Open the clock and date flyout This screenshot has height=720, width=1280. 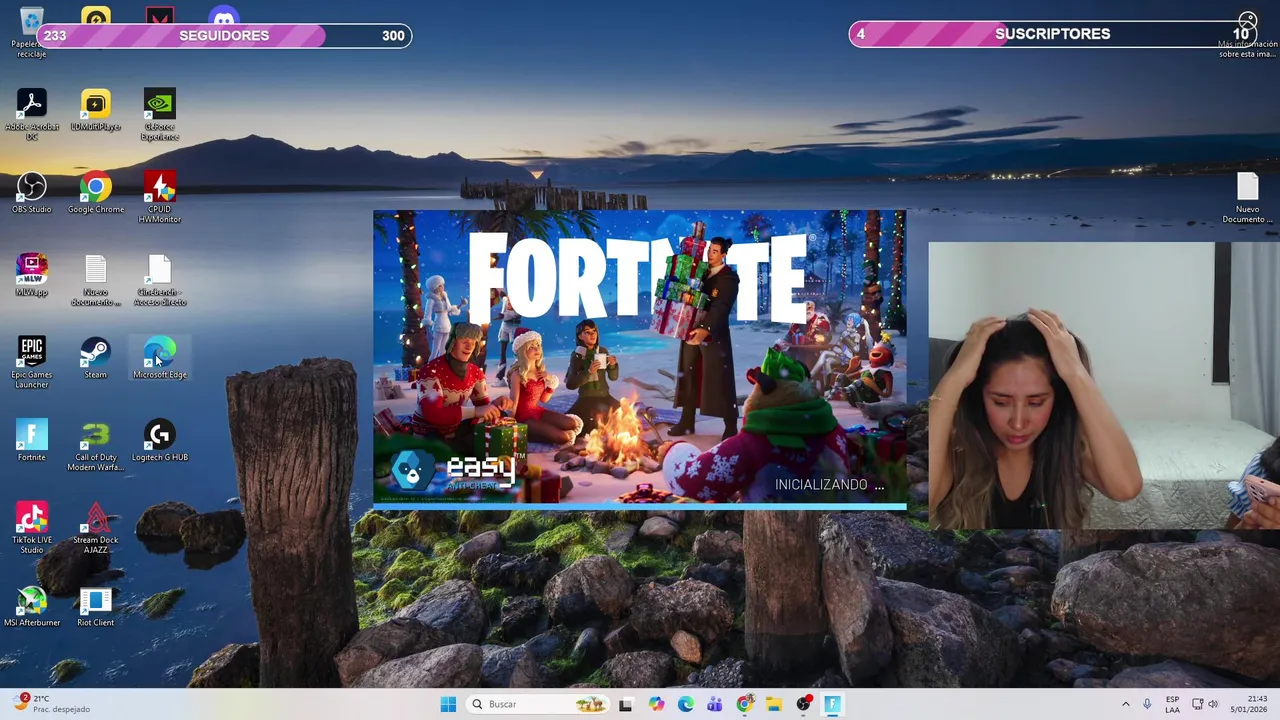[1248, 704]
